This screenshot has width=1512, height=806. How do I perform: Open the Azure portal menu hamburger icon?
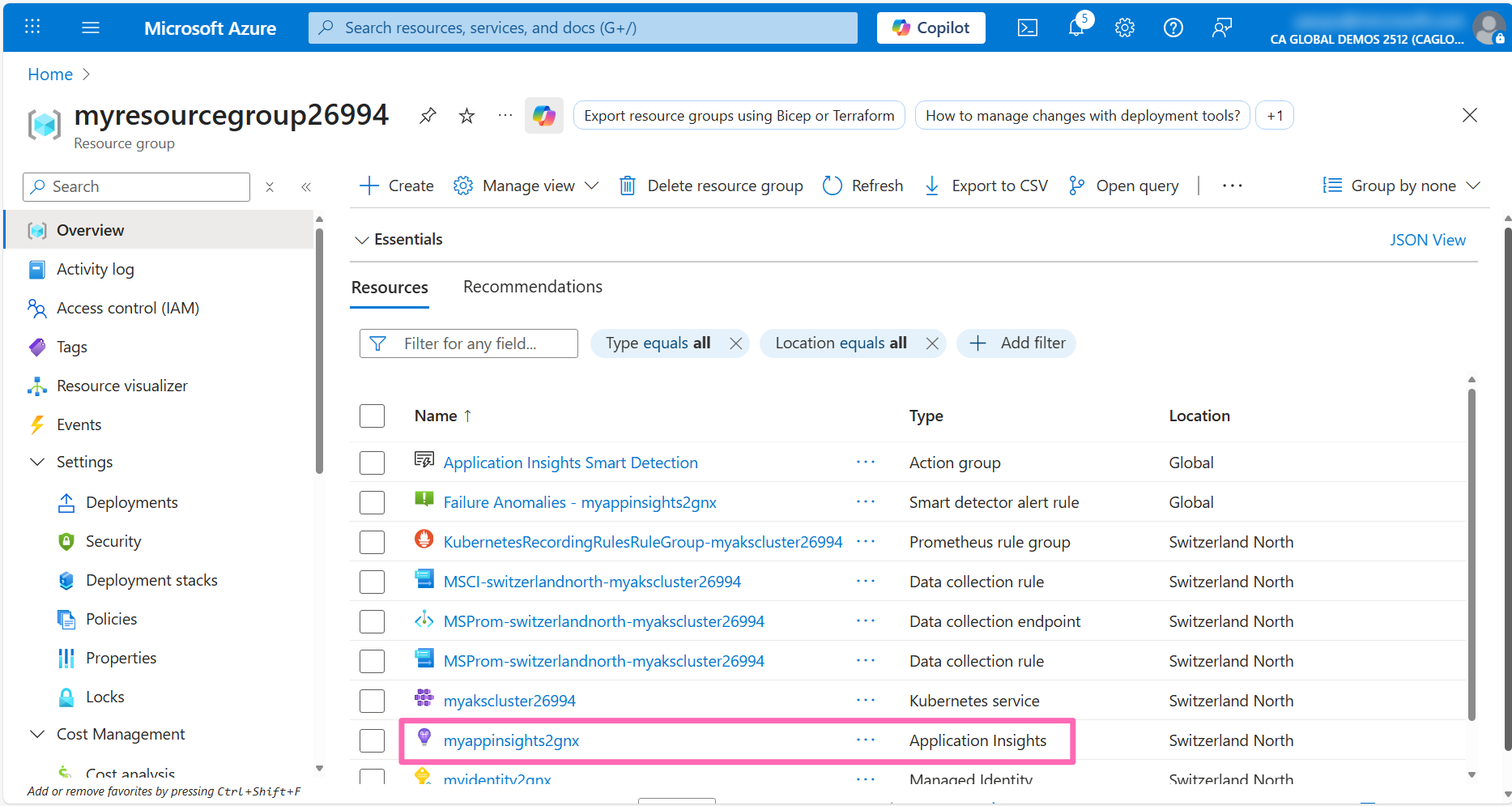pyautogui.click(x=91, y=27)
